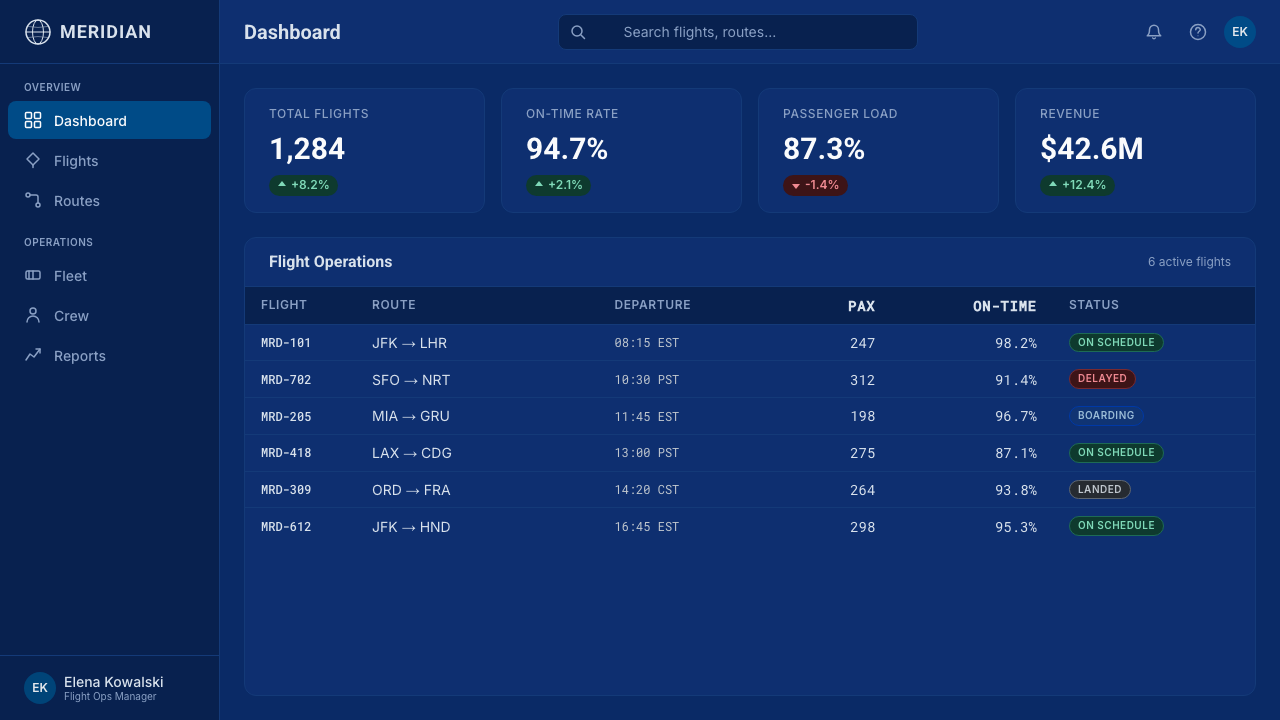Click the Flights diamond icon in the sidebar
Image resolution: width=1280 pixels, height=720 pixels.
[33, 160]
